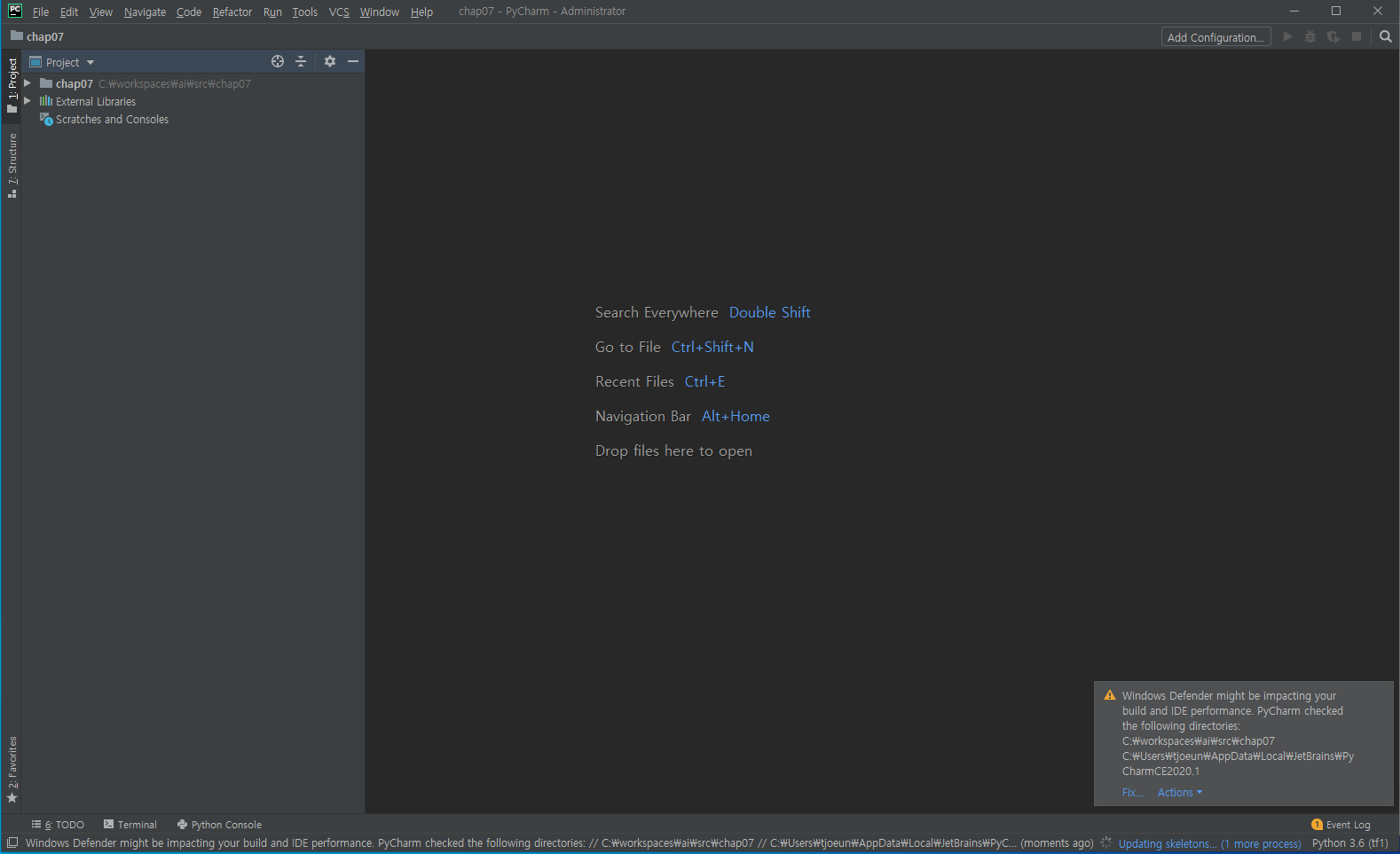Open the Navigate menu
The image size is (1400, 854).
point(145,12)
